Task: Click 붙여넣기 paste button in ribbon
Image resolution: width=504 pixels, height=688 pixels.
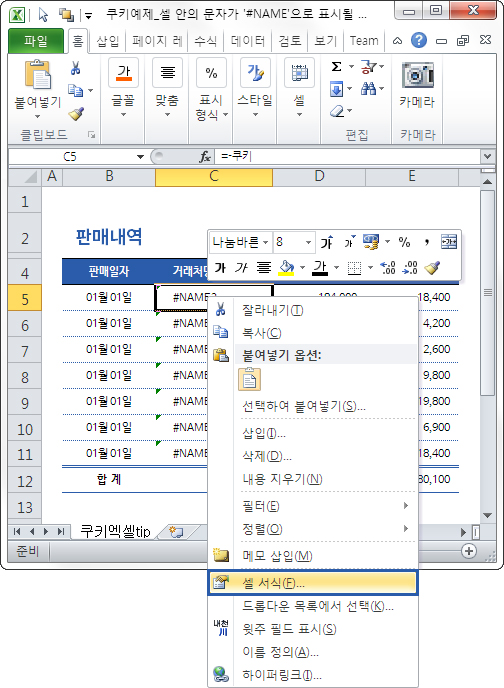Action: (38, 90)
